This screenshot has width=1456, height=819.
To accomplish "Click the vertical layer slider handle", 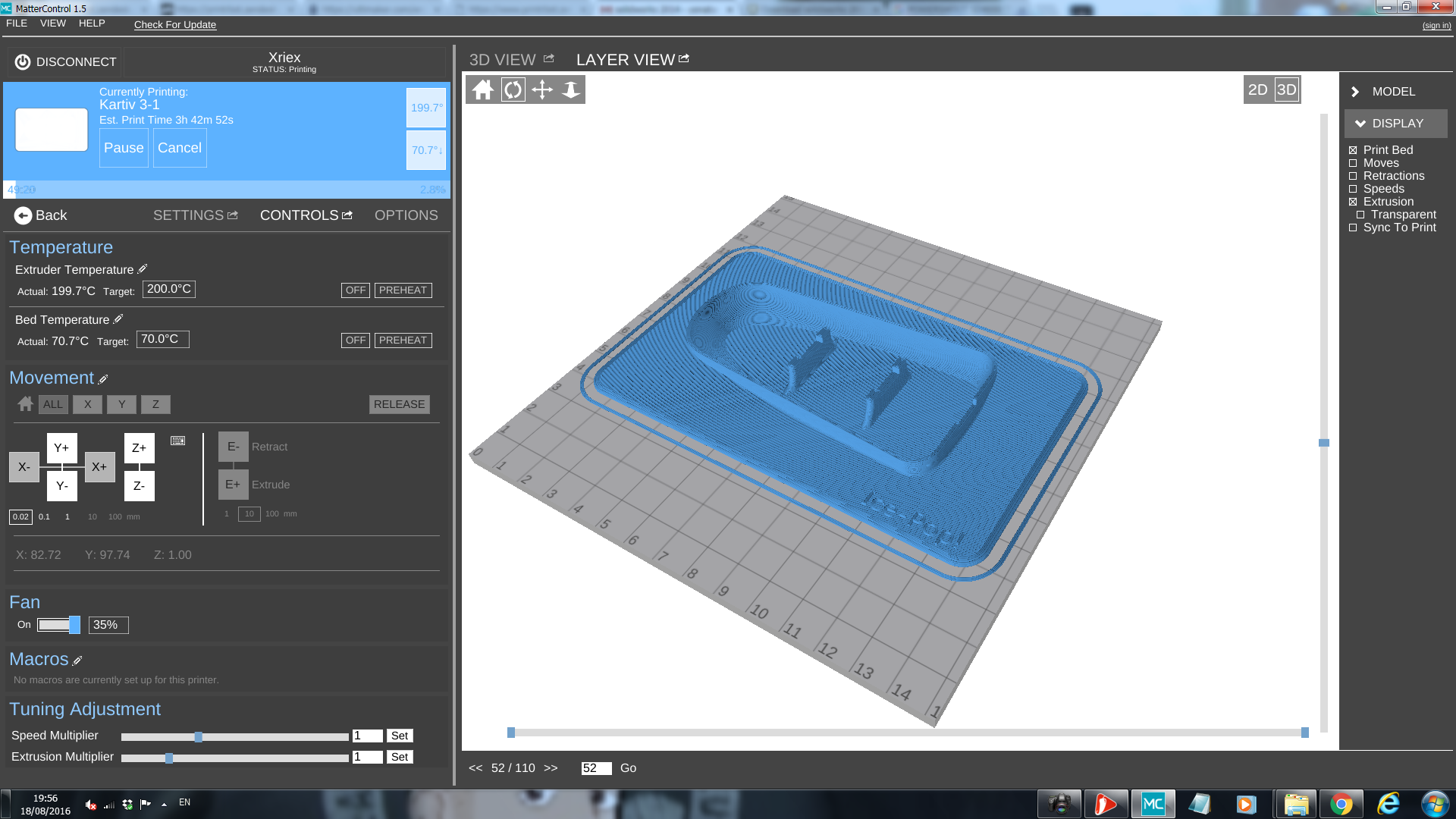I will (x=1324, y=443).
